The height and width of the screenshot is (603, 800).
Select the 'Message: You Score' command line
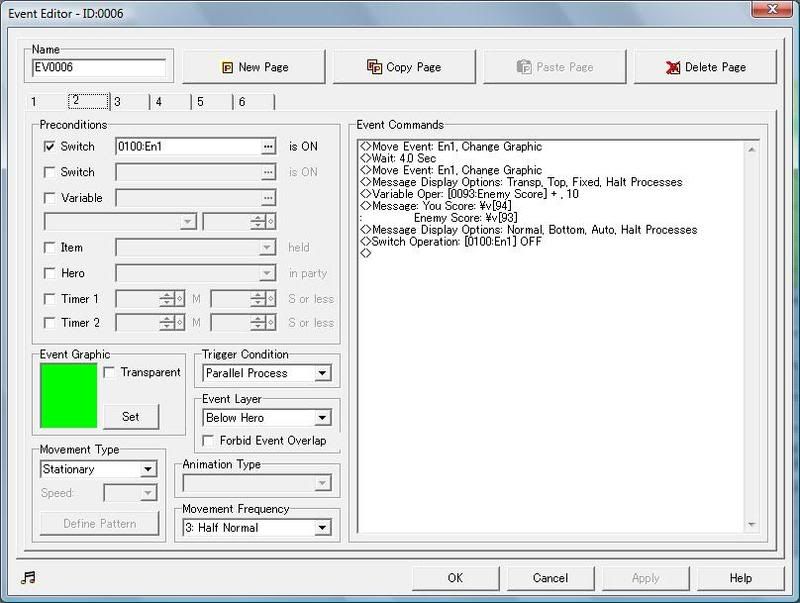click(436, 206)
